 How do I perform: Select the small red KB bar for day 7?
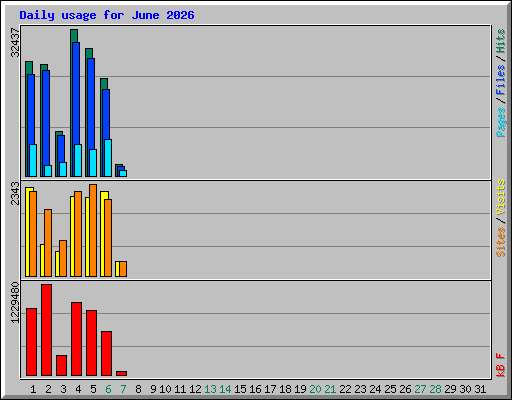coord(121,373)
